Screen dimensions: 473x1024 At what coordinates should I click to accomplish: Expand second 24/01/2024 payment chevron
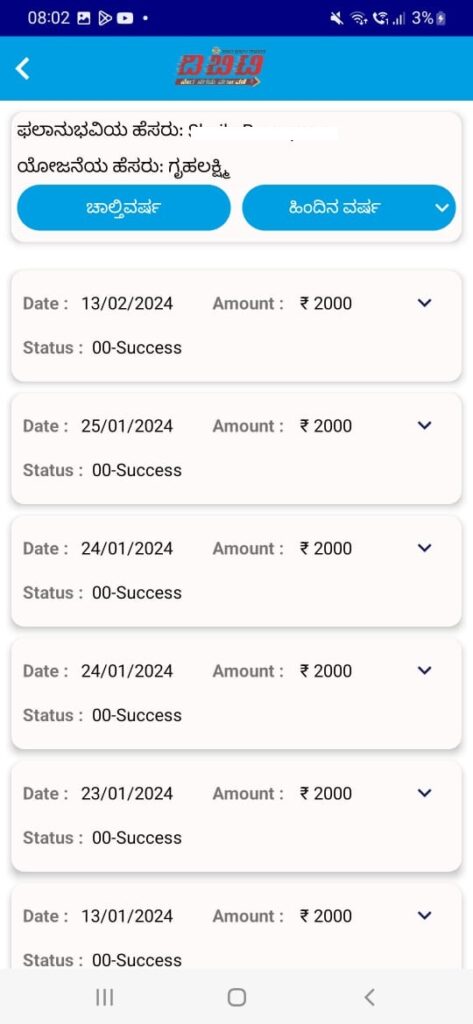click(x=425, y=671)
